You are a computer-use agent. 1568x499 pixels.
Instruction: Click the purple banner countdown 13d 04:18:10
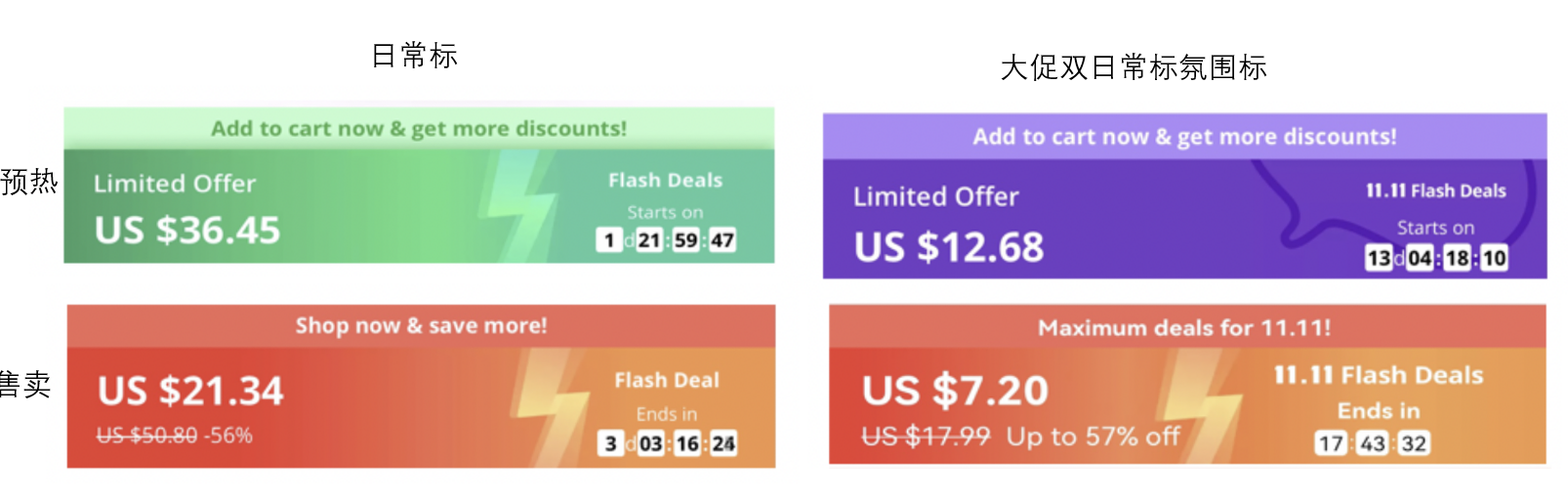(1435, 259)
